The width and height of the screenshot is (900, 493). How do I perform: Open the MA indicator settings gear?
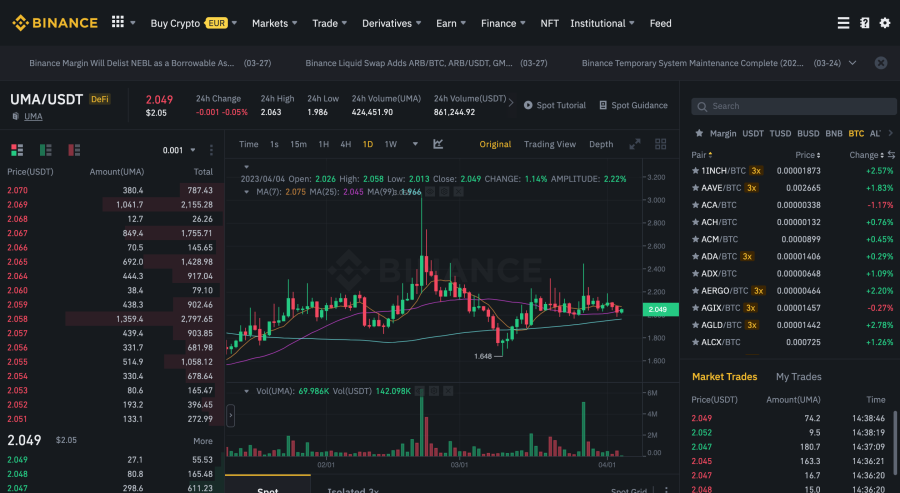pyautogui.click(x=444, y=192)
